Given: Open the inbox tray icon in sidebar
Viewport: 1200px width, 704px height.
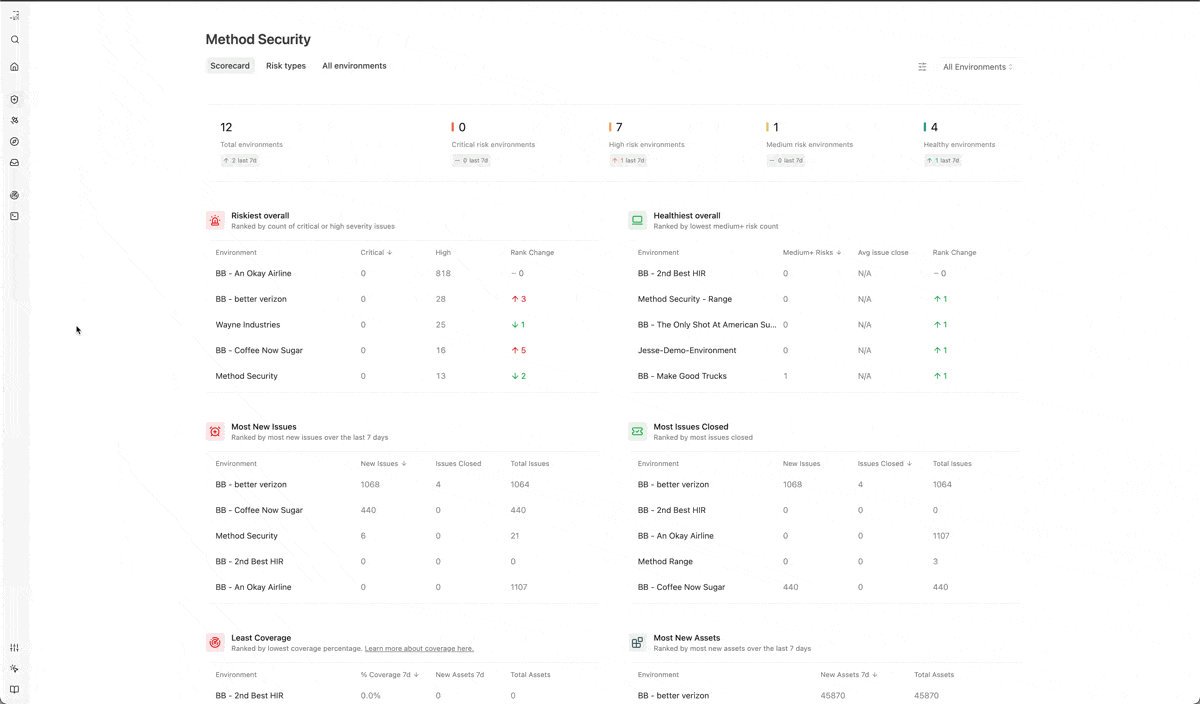Looking at the screenshot, I should tap(15, 162).
